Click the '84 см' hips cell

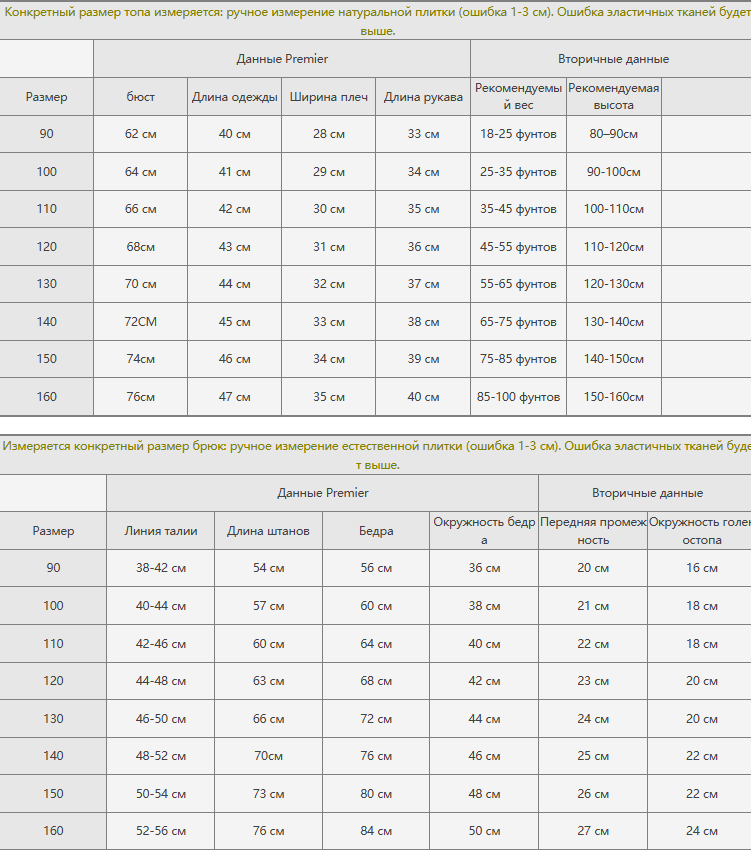376,831
